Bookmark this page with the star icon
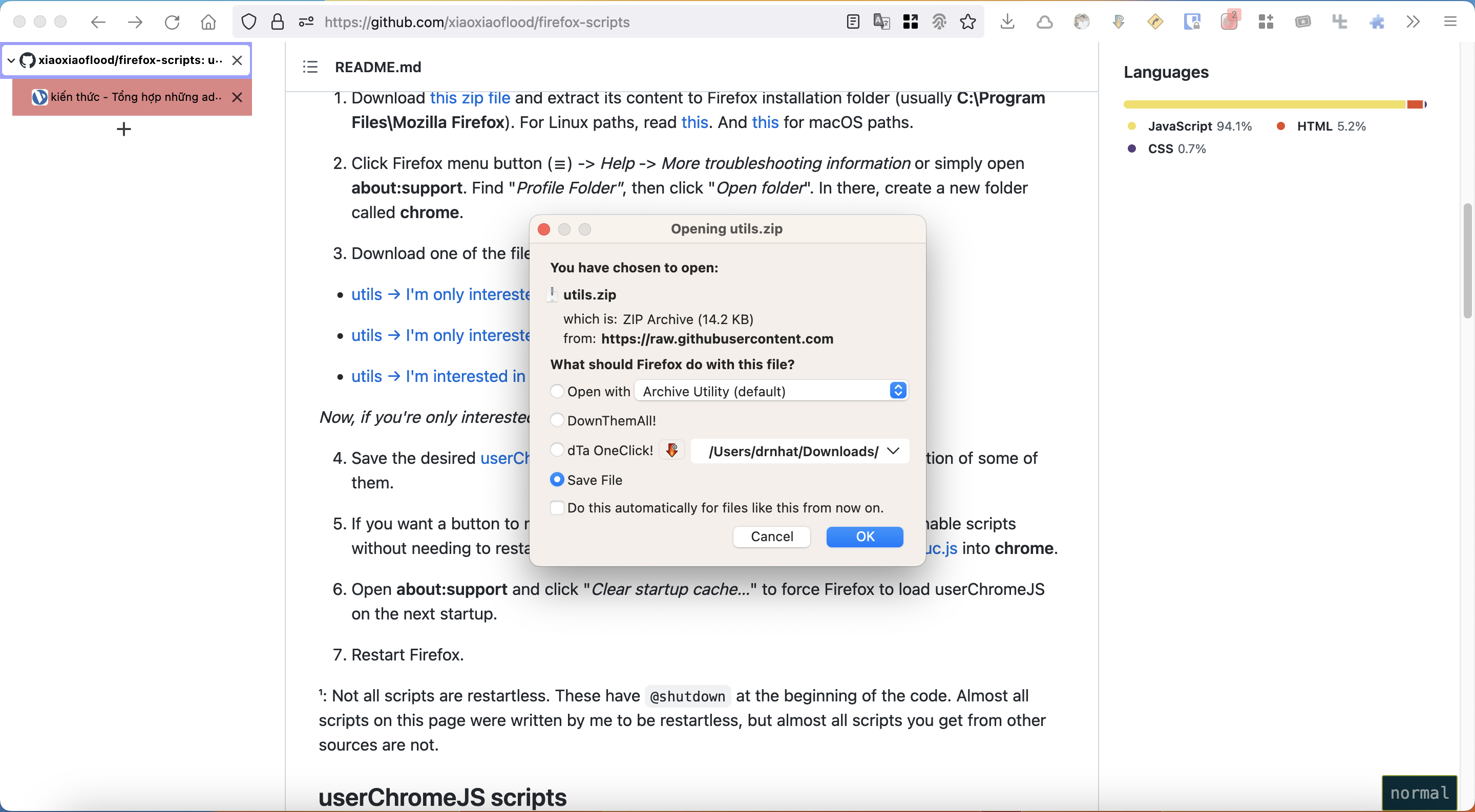 click(x=968, y=22)
